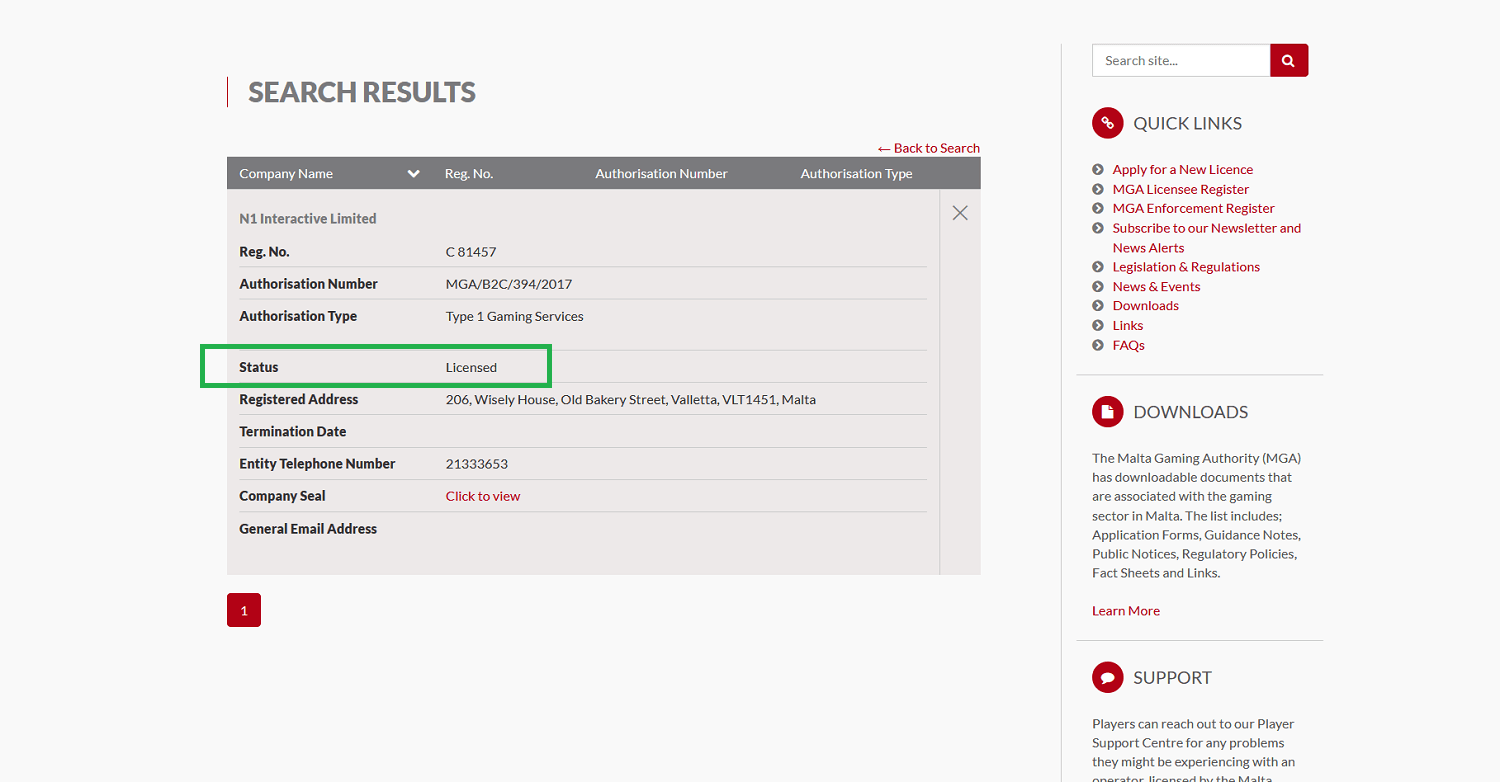Viewport: 1500px width, 782px height.
Task: Click the Type 1 Gaming Services value
Action: [515, 316]
